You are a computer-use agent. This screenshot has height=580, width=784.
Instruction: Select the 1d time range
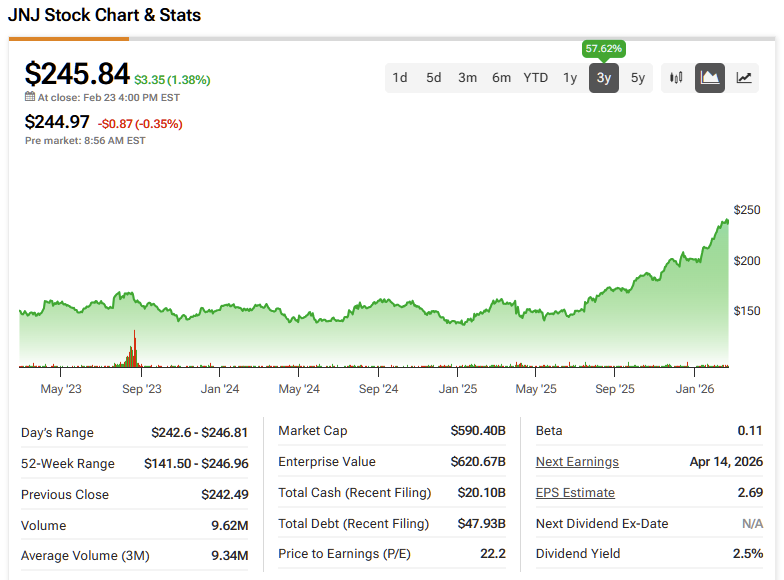point(400,78)
